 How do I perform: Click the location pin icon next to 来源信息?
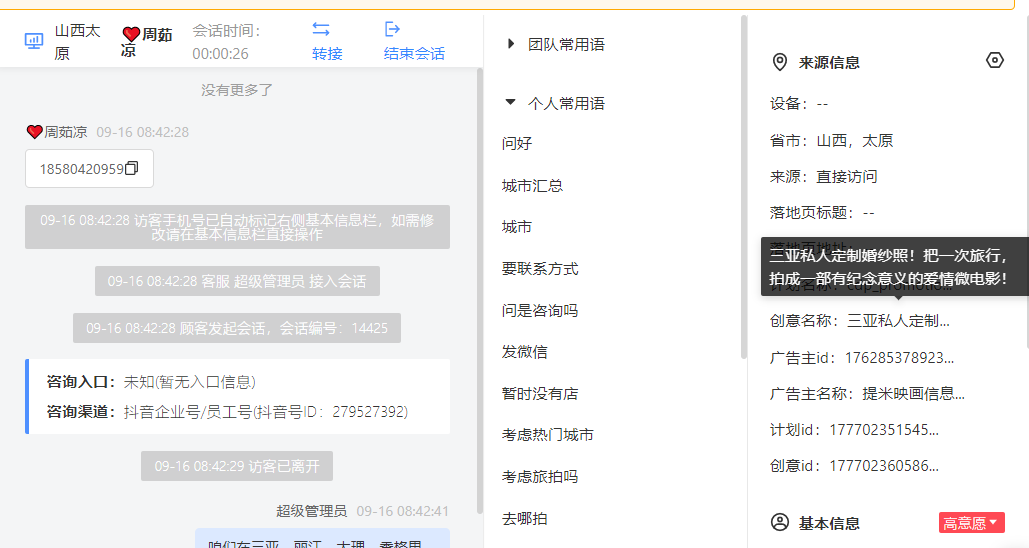tap(780, 62)
